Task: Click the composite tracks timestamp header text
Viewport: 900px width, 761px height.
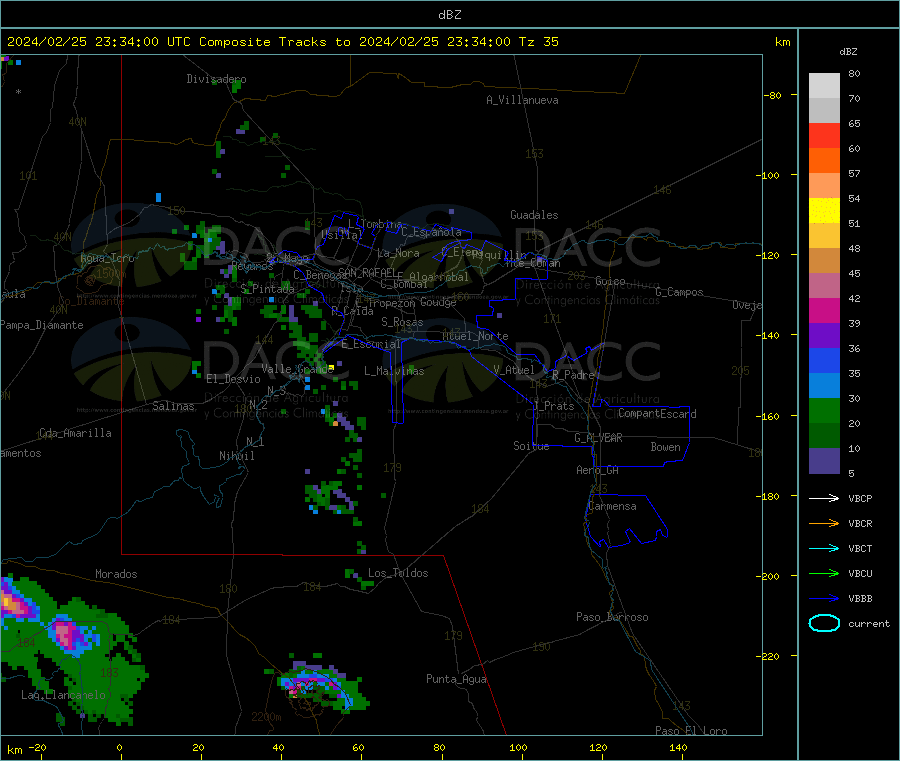Action: pyautogui.click(x=283, y=42)
